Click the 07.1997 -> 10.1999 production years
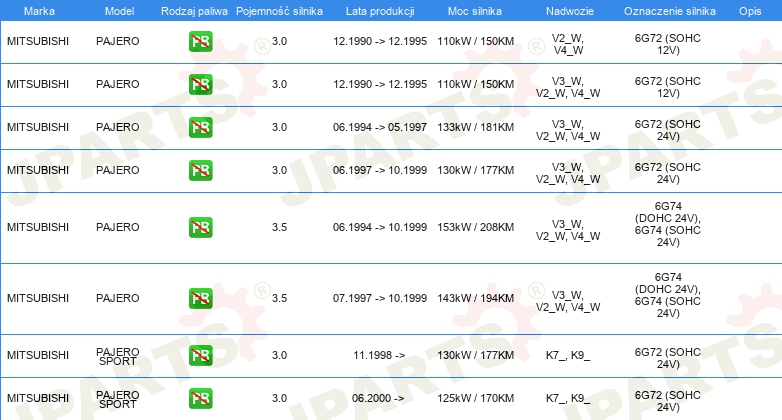Viewport: 782px width, 420px height. click(380, 298)
